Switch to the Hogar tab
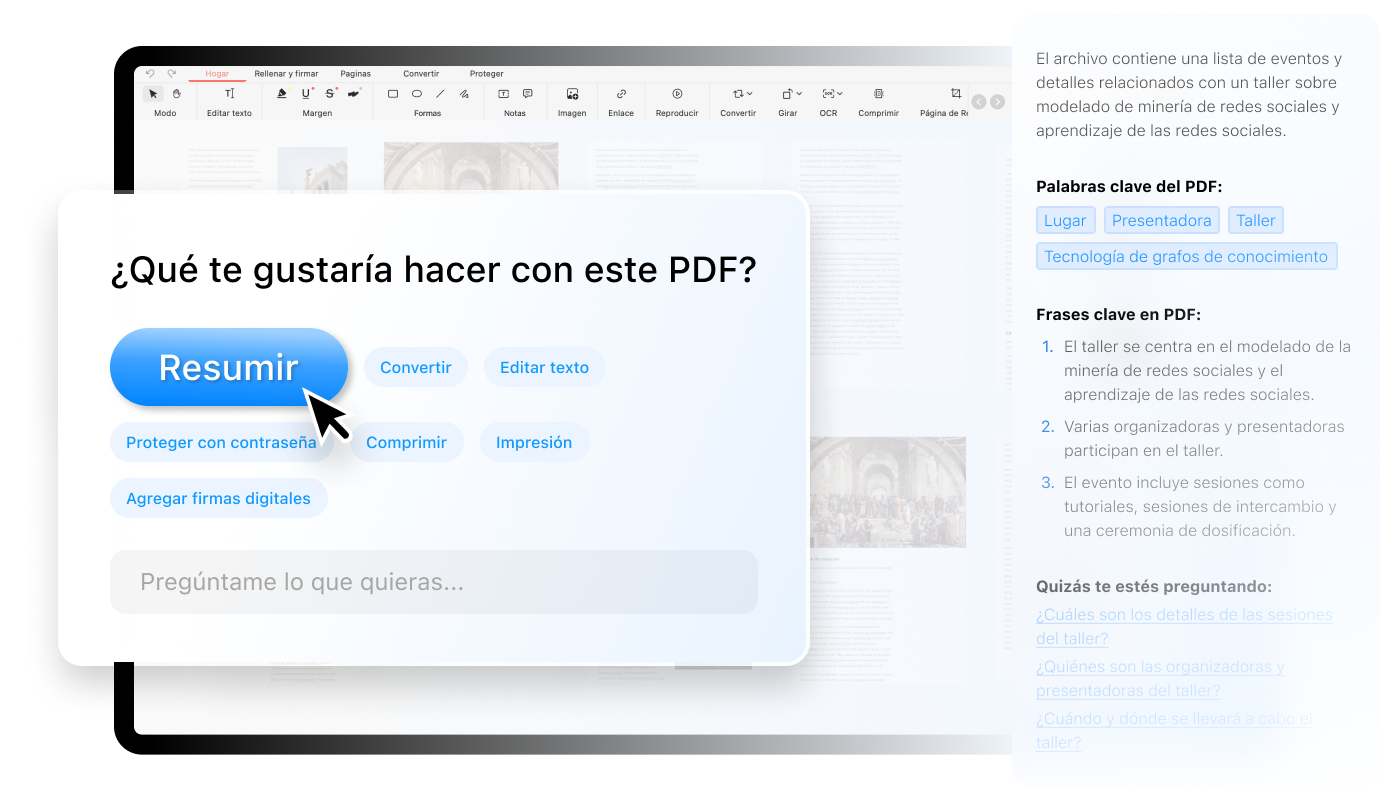 (217, 74)
